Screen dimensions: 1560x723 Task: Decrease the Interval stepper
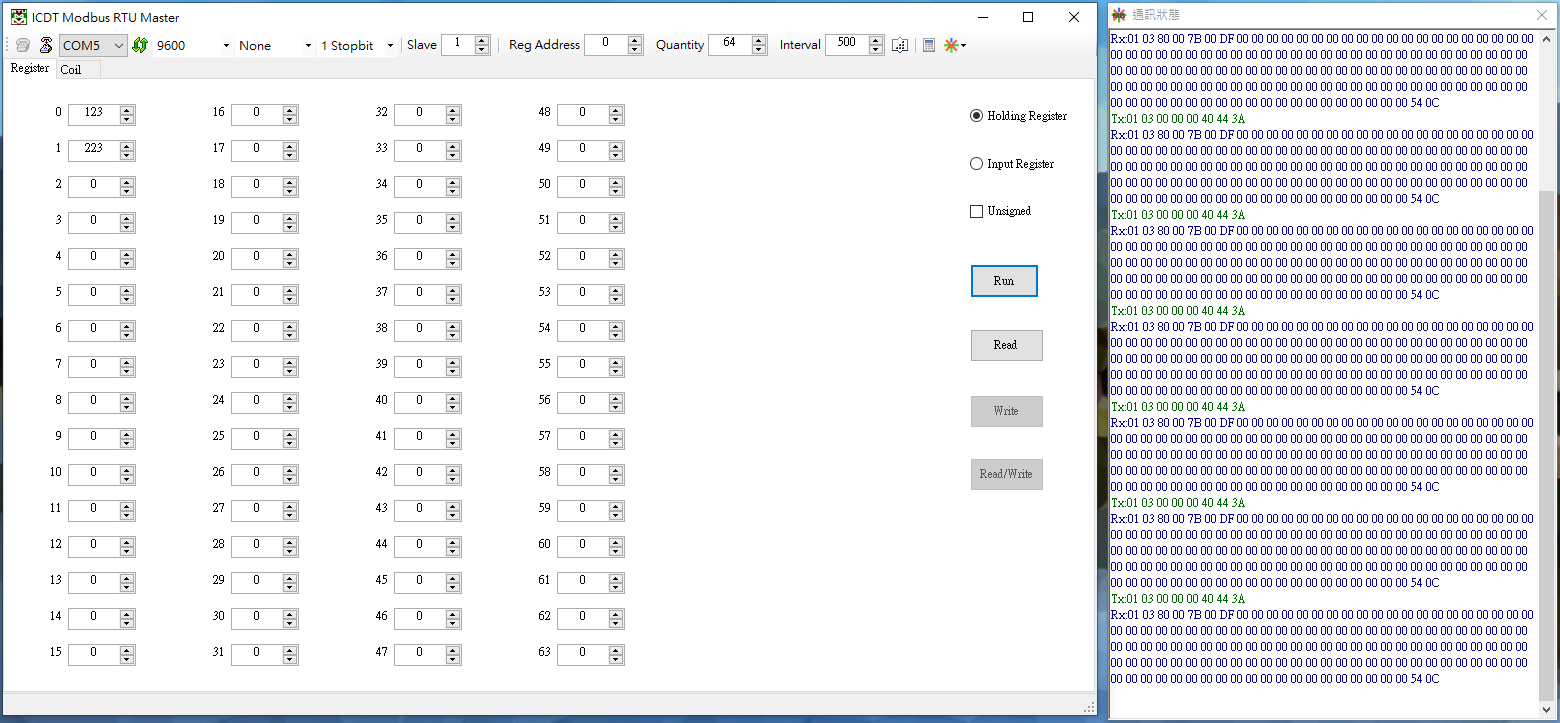[x=876, y=50]
